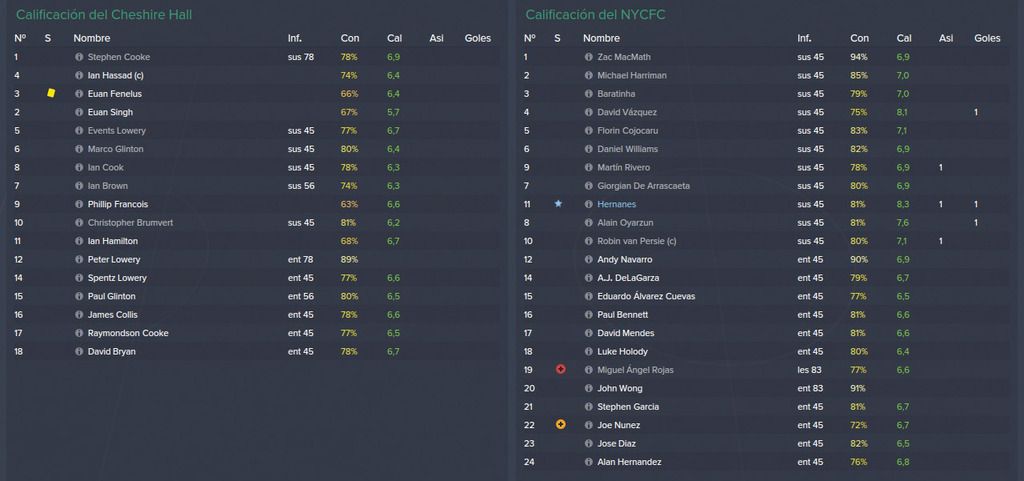Sort Cheshire Hall table by Cal column

394,39
